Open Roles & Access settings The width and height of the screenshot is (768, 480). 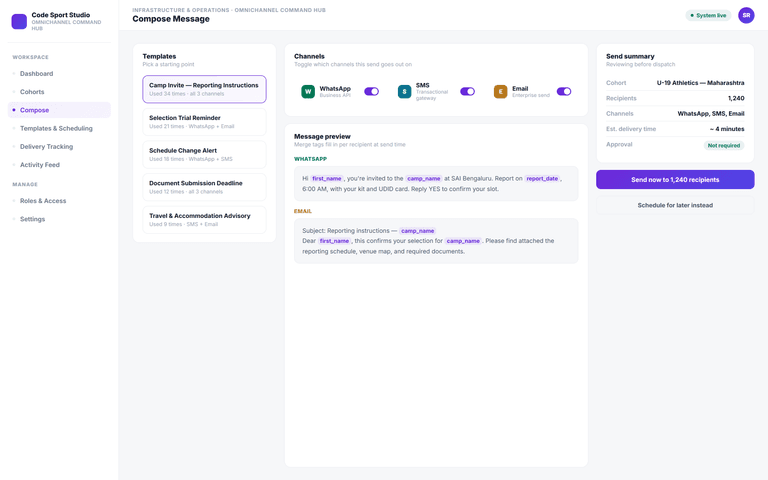tap(59, 201)
